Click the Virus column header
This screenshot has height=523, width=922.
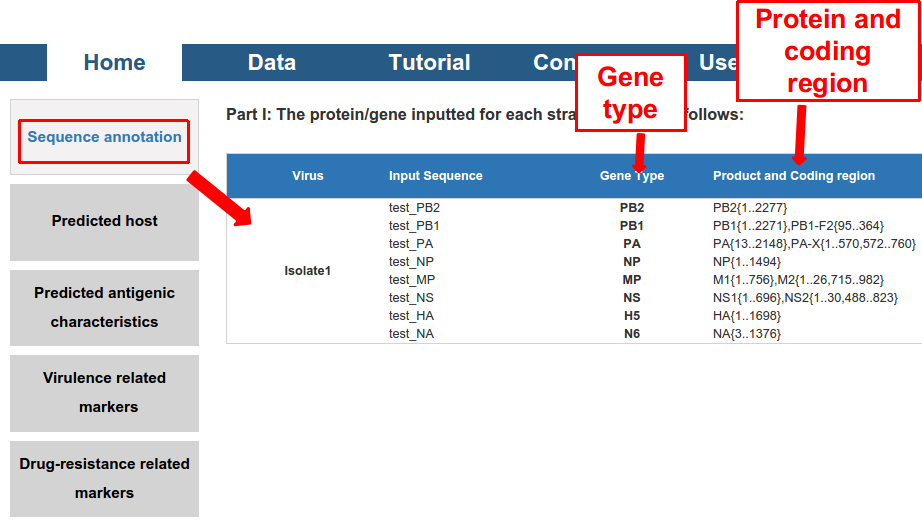coord(308,176)
